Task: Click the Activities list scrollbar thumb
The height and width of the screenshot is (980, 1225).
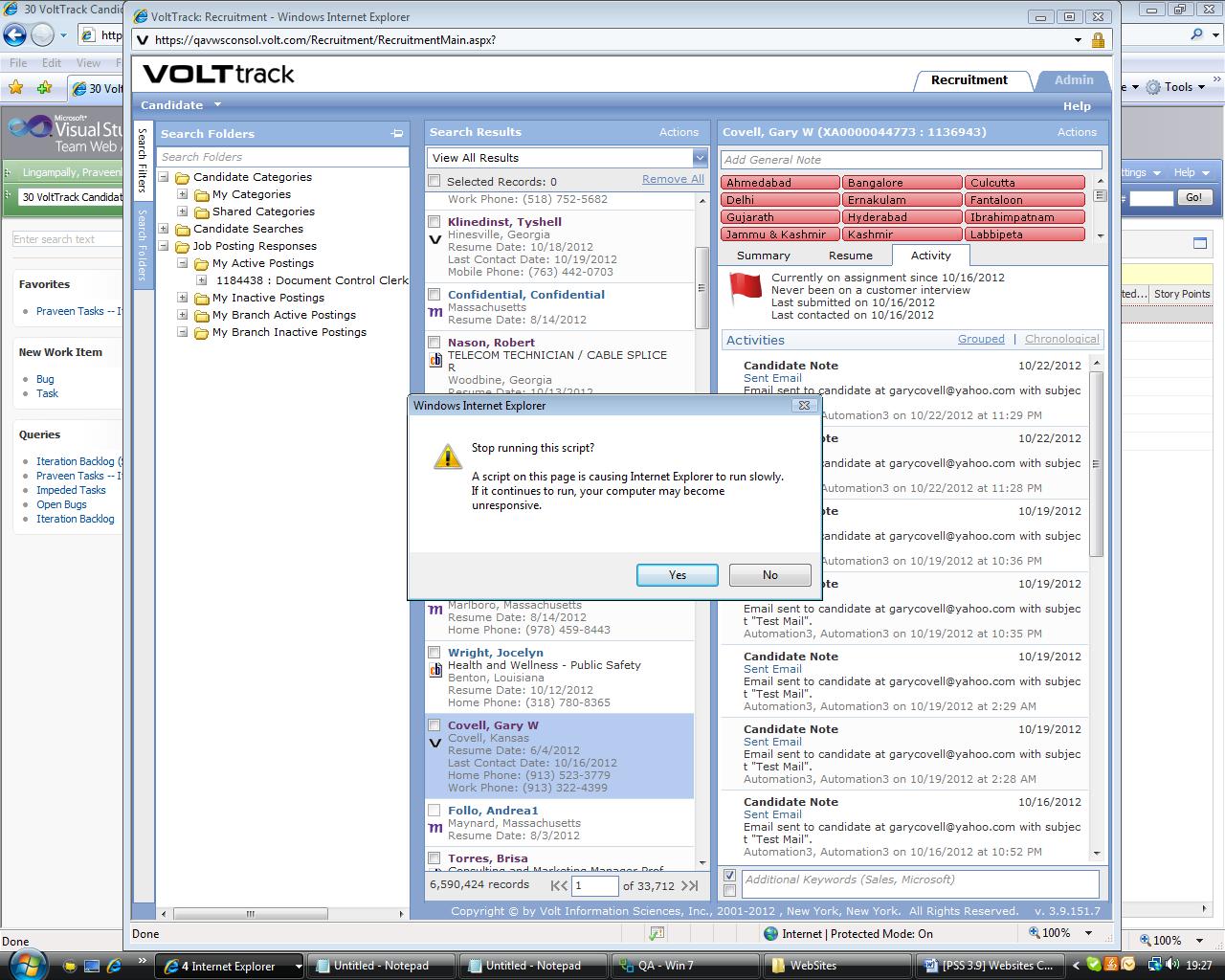Action: [x=1097, y=464]
